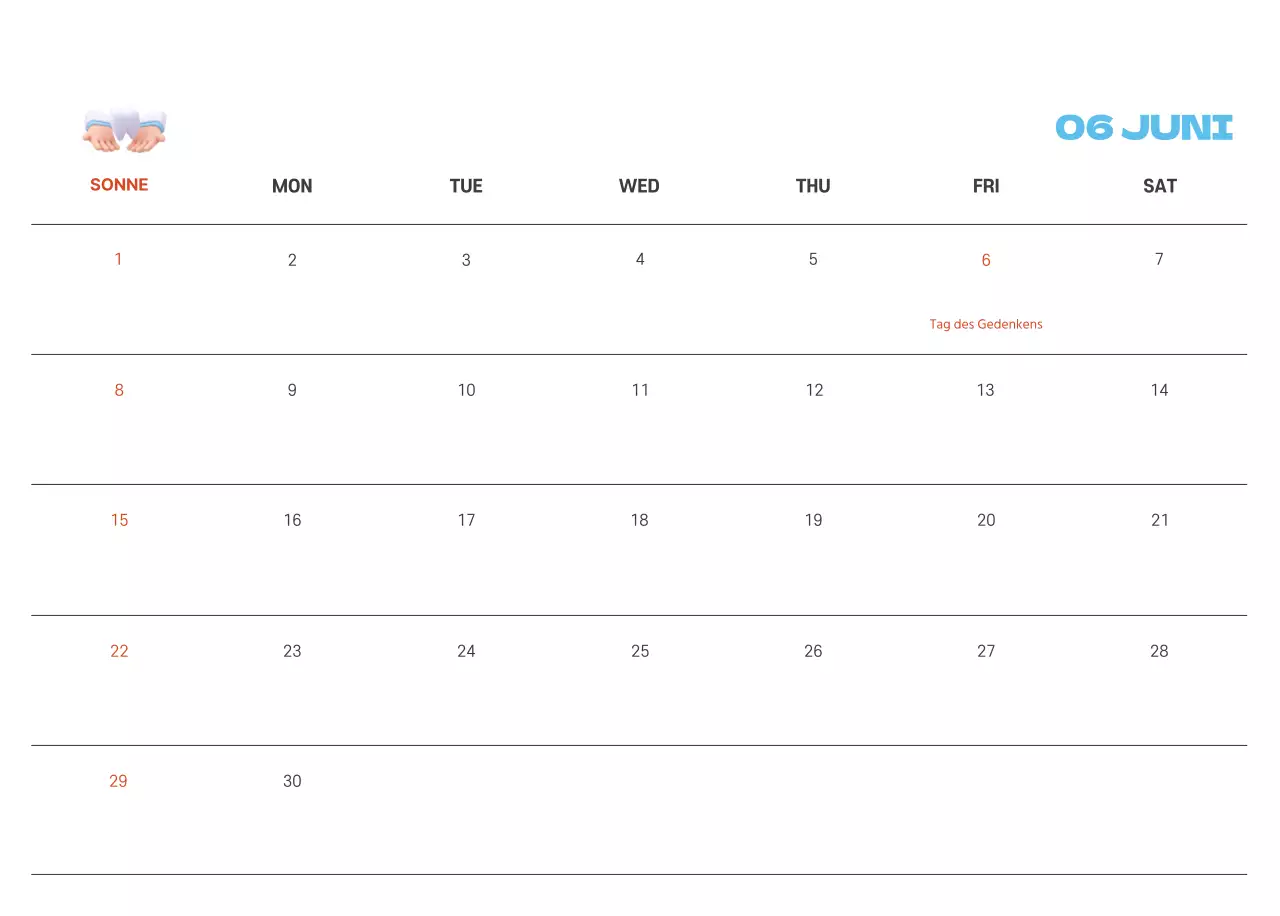Viewport: 1280px width, 916px height.
Task: Select the SAT column header
Action: coord(1159,186)
